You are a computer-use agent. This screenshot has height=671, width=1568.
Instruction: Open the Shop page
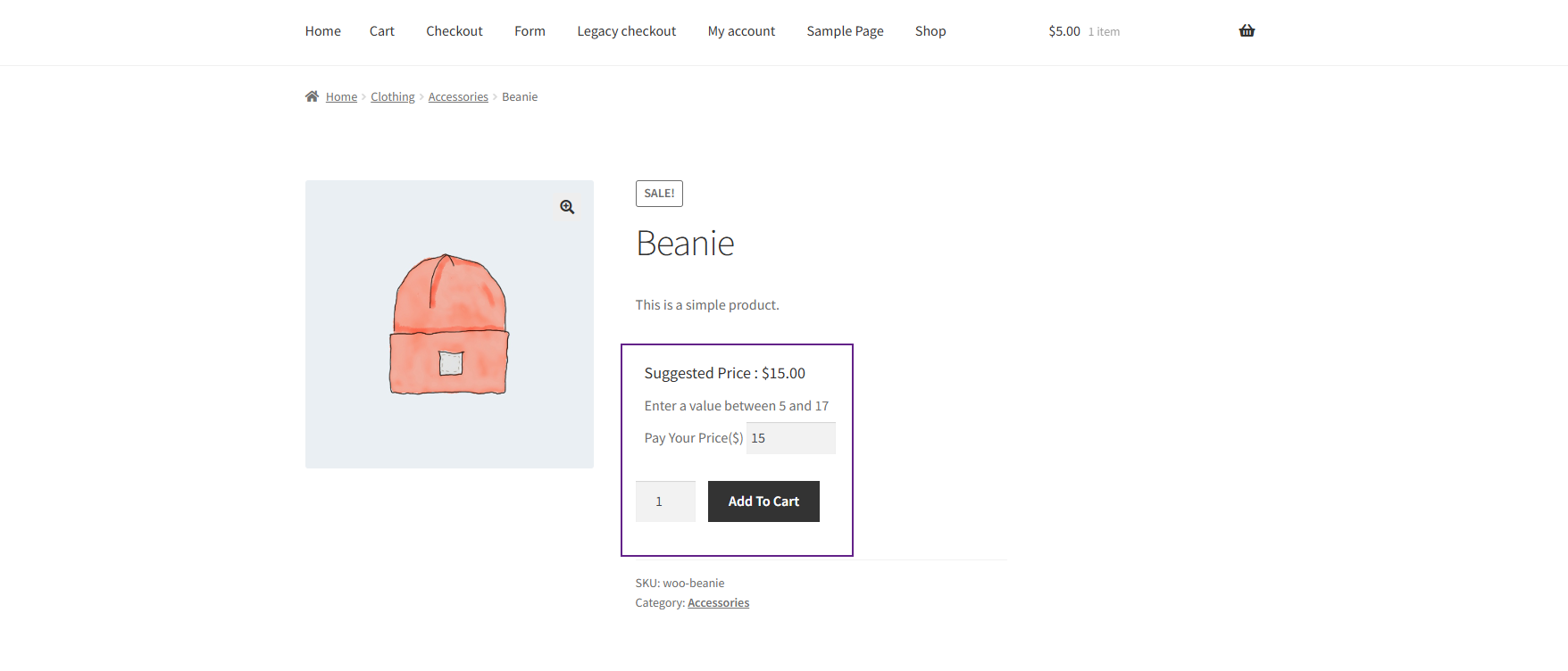(x=930, y=31)
